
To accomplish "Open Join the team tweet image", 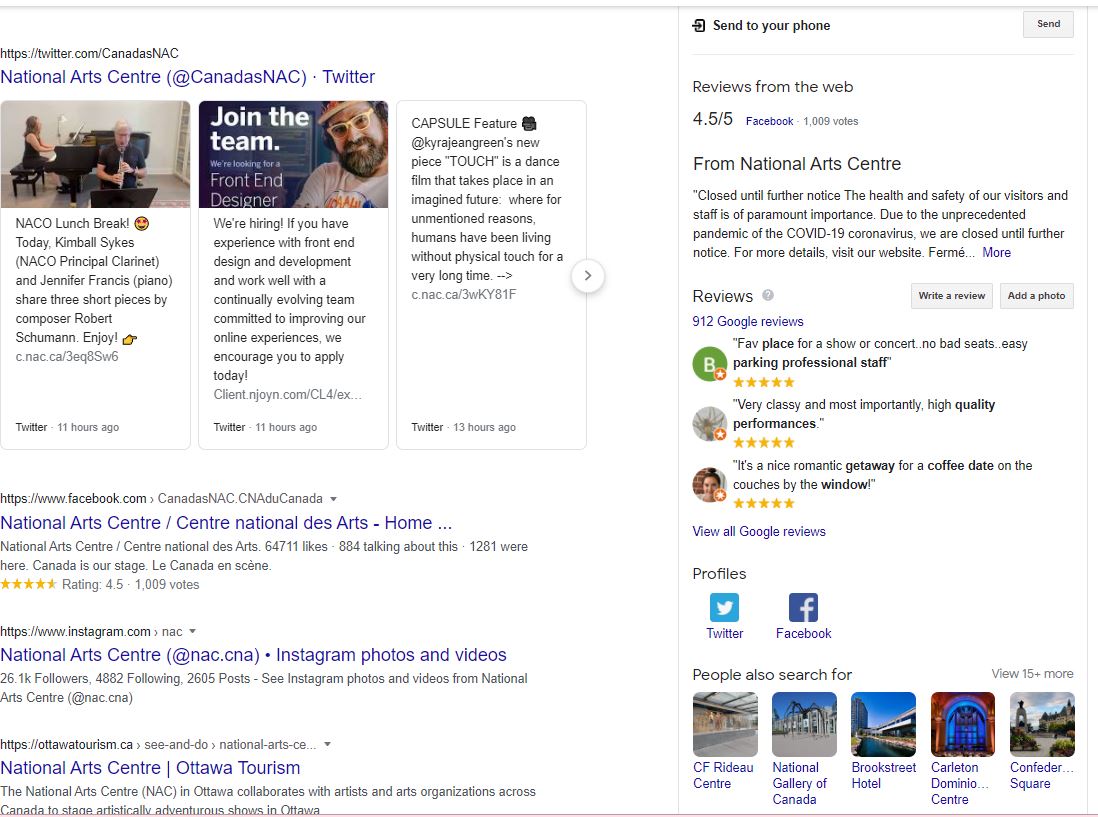I will 293,154.
